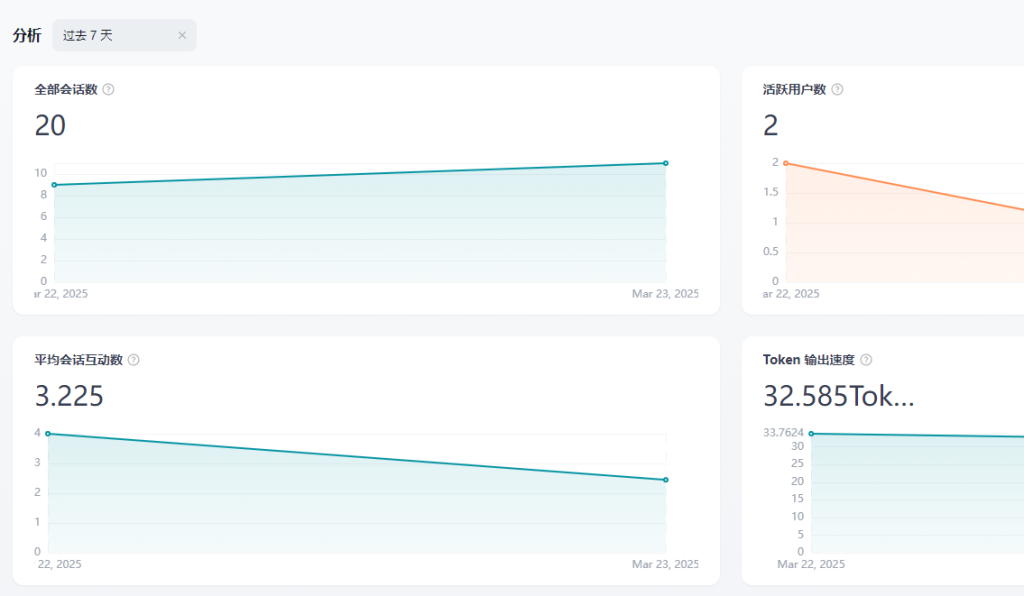Click the 分析 section heading

(27, 35)
